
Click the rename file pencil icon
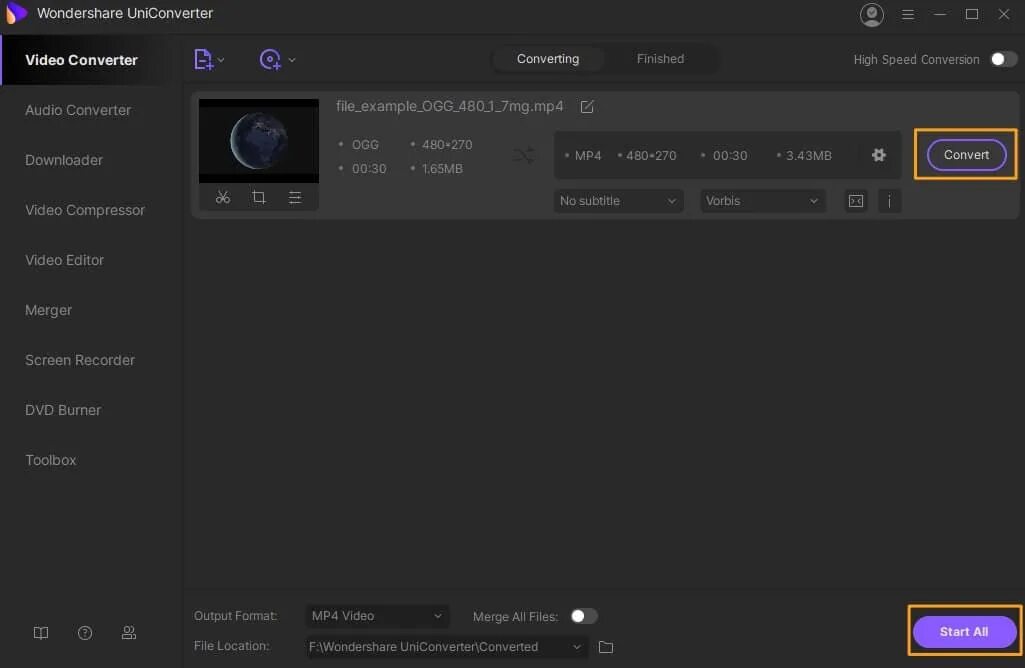click(587, 107)
